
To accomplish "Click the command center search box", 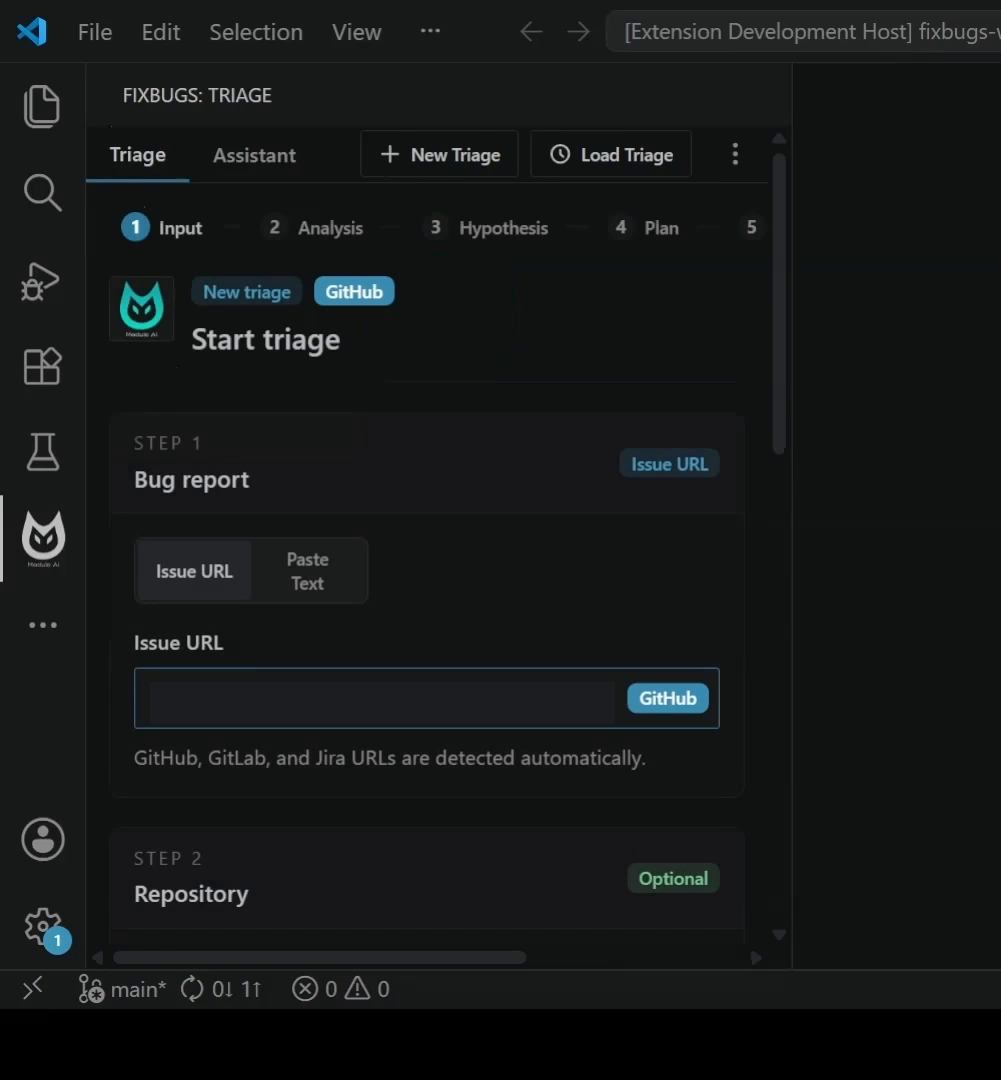I will pos(803,32).
